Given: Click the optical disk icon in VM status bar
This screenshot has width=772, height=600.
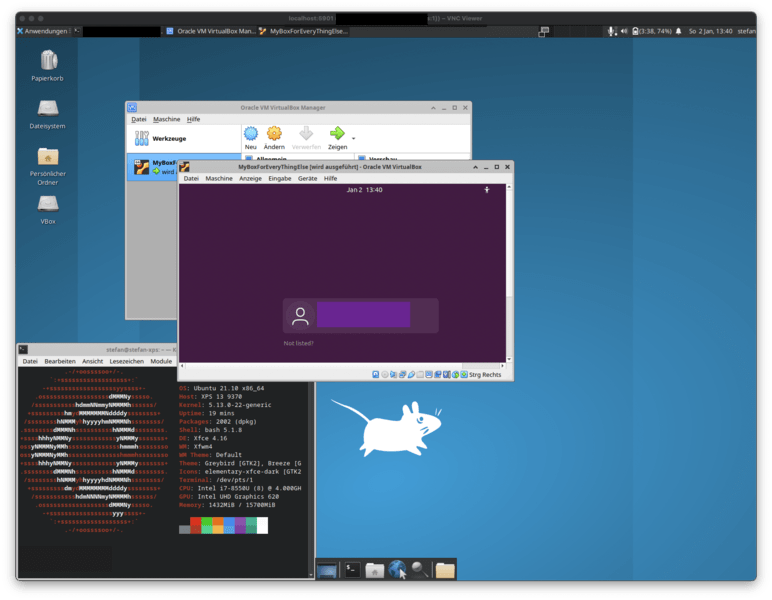Looking at the screenshot, I should (x=385, y=375).
